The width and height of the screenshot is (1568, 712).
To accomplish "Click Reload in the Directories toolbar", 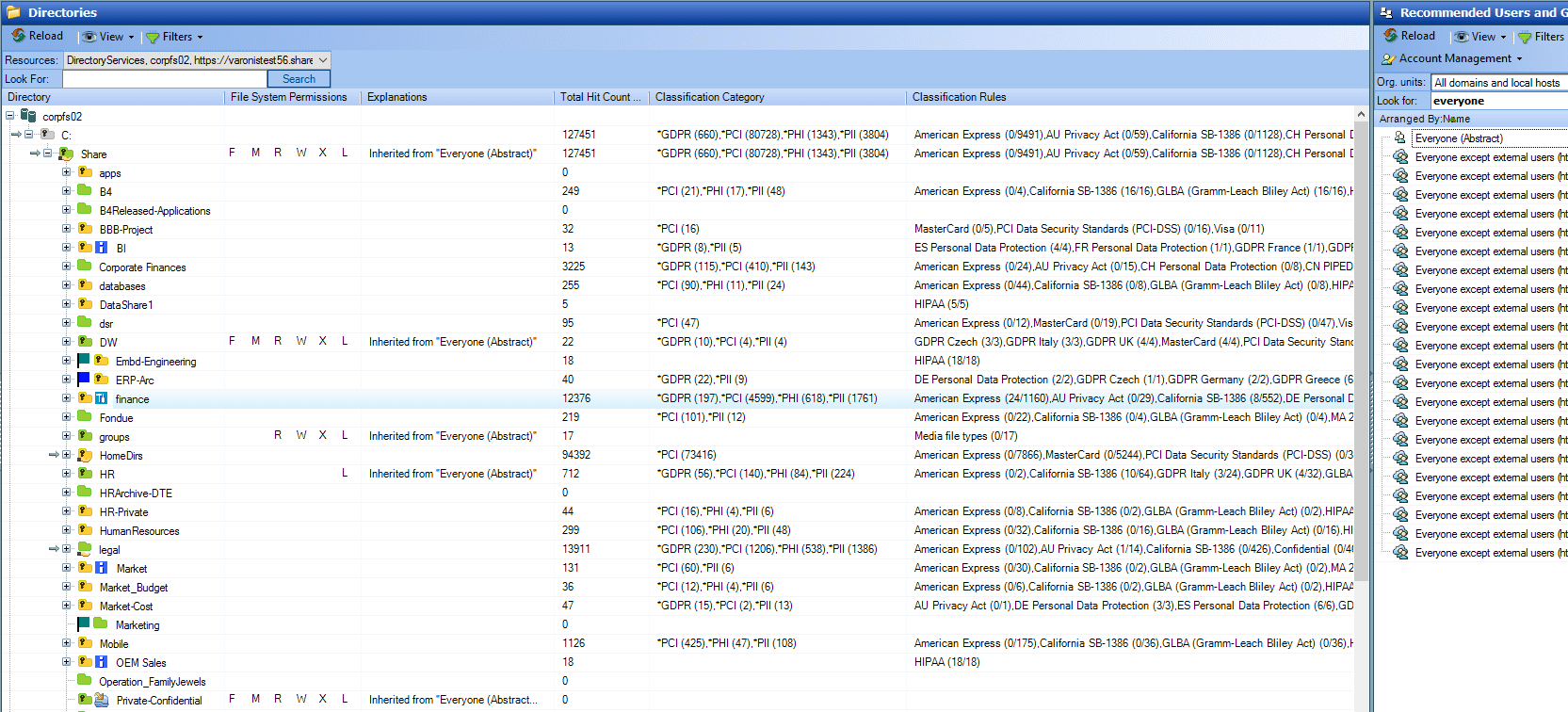I will coord(38,36).
